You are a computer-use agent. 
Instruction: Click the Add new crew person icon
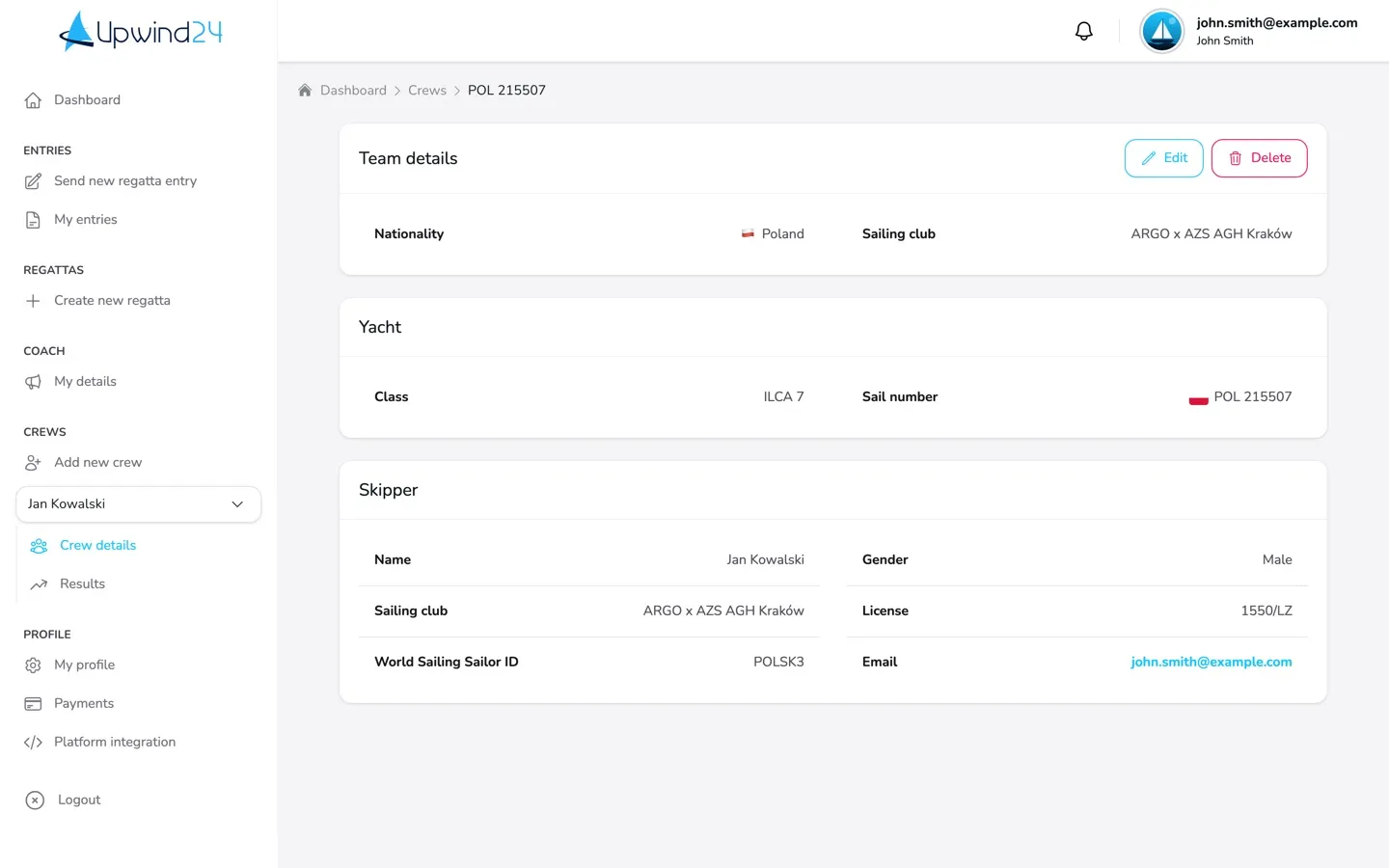coord(33,463)
